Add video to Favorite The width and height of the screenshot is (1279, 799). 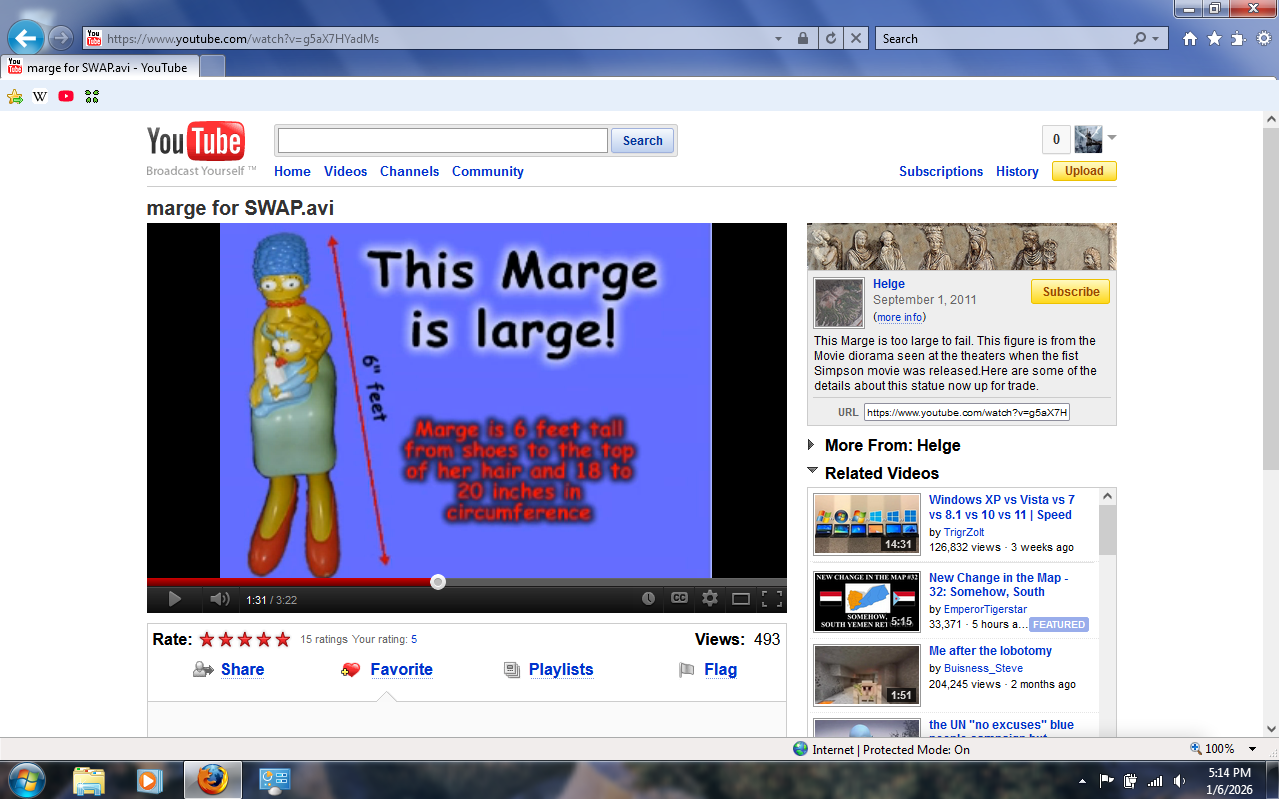[x=401, y=670]
